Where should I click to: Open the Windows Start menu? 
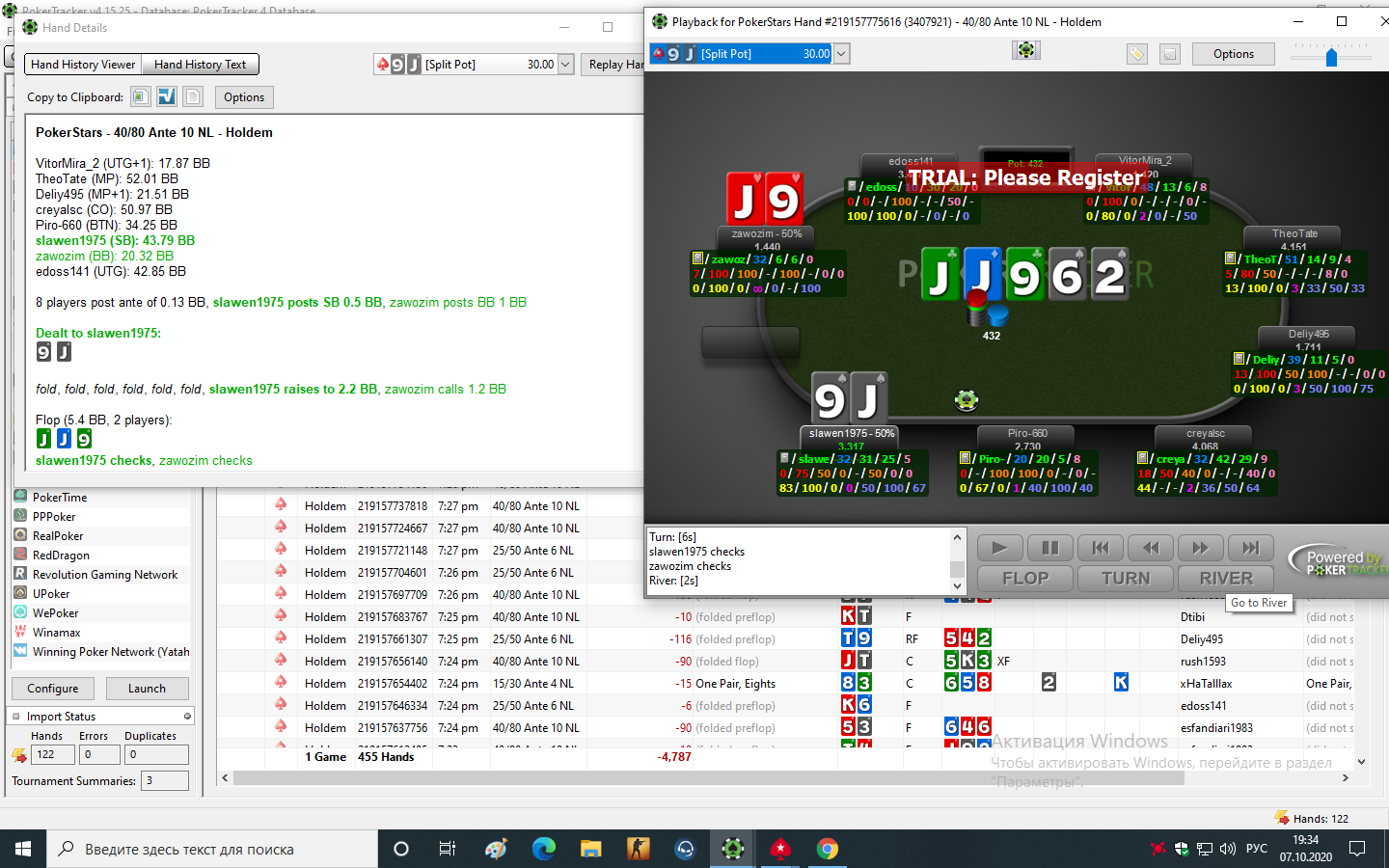pyautogui.click(x=23, y=849)
